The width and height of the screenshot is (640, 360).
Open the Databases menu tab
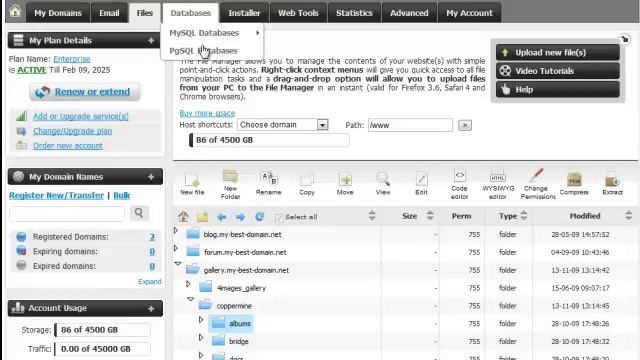pos(191,13)
